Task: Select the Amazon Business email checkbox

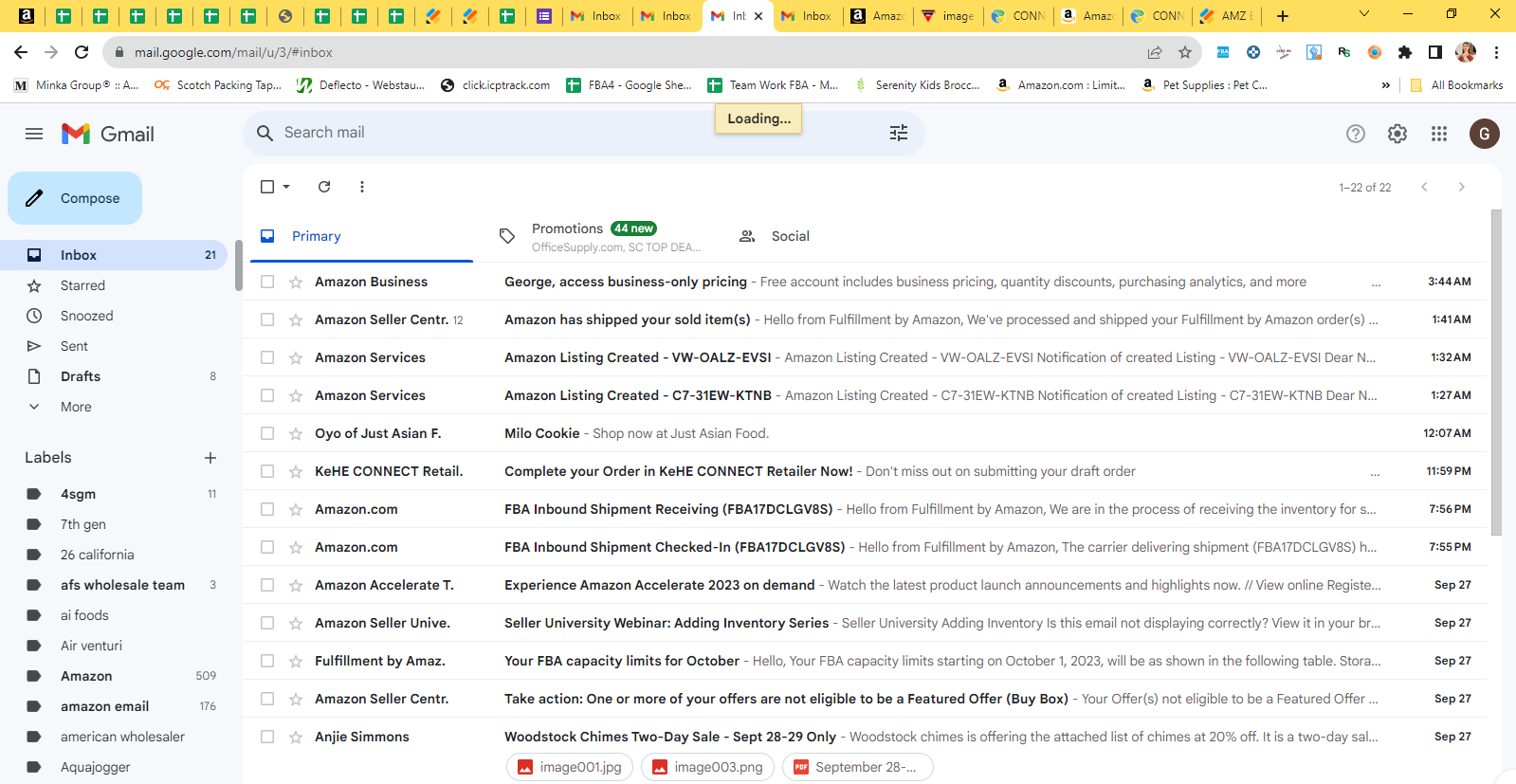Action: coord(267,282)
